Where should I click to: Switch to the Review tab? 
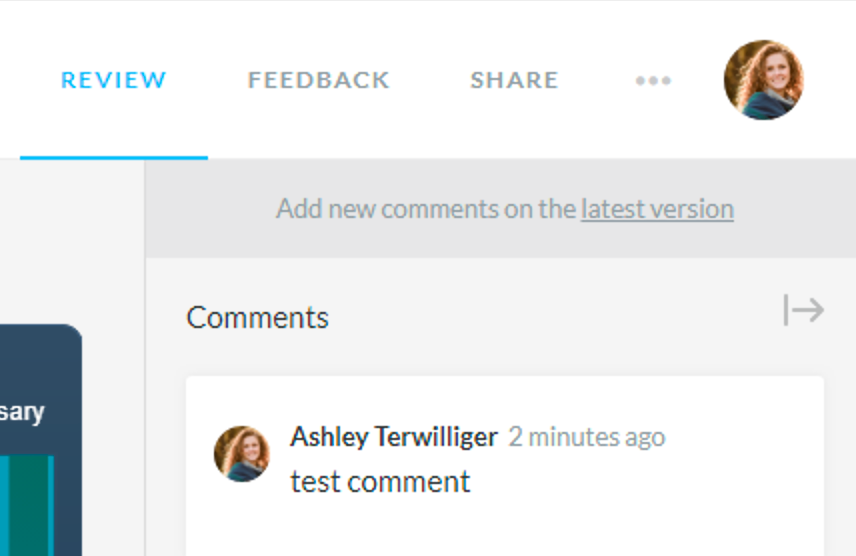coord(114,80)
